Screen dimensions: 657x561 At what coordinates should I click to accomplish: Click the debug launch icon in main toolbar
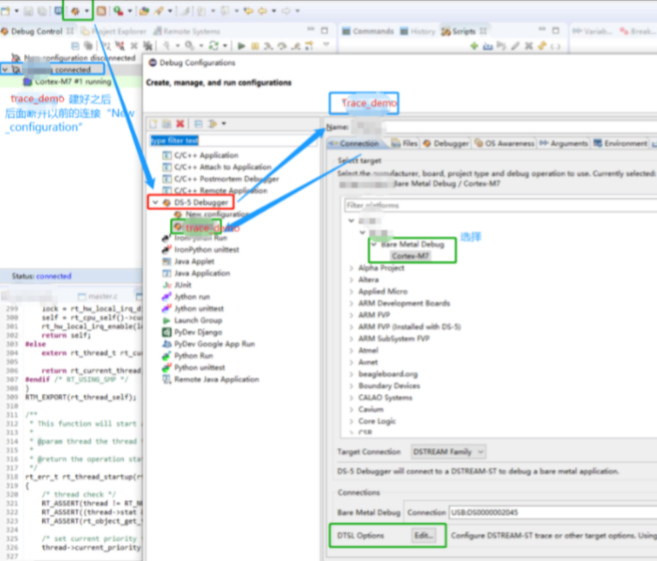coord(73,10)
